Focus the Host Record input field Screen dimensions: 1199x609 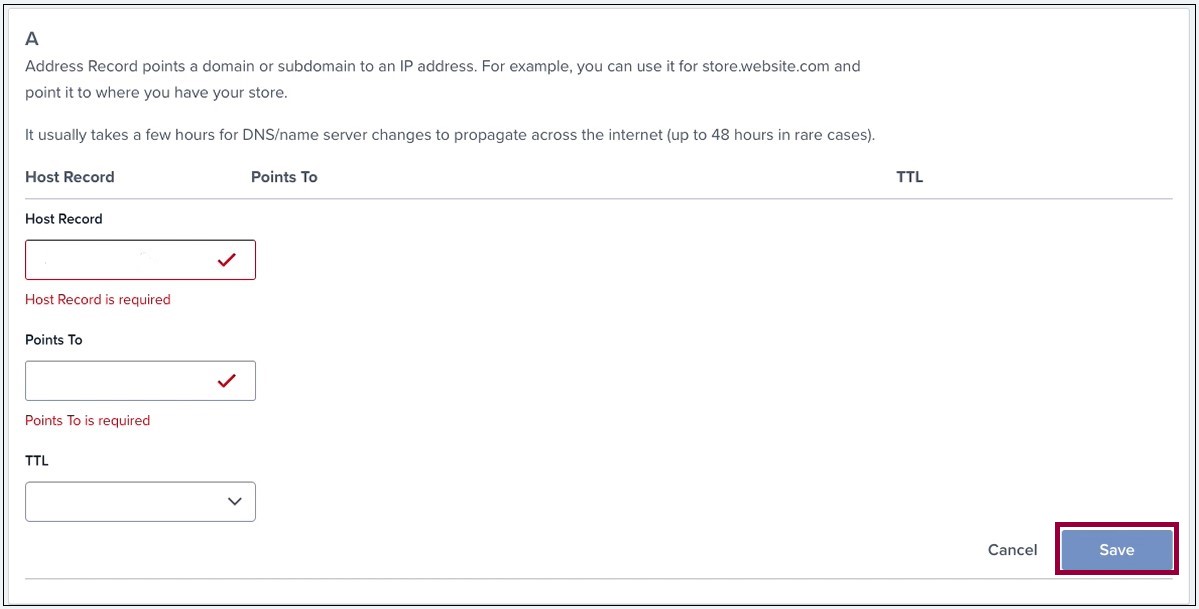click(140, 260)
